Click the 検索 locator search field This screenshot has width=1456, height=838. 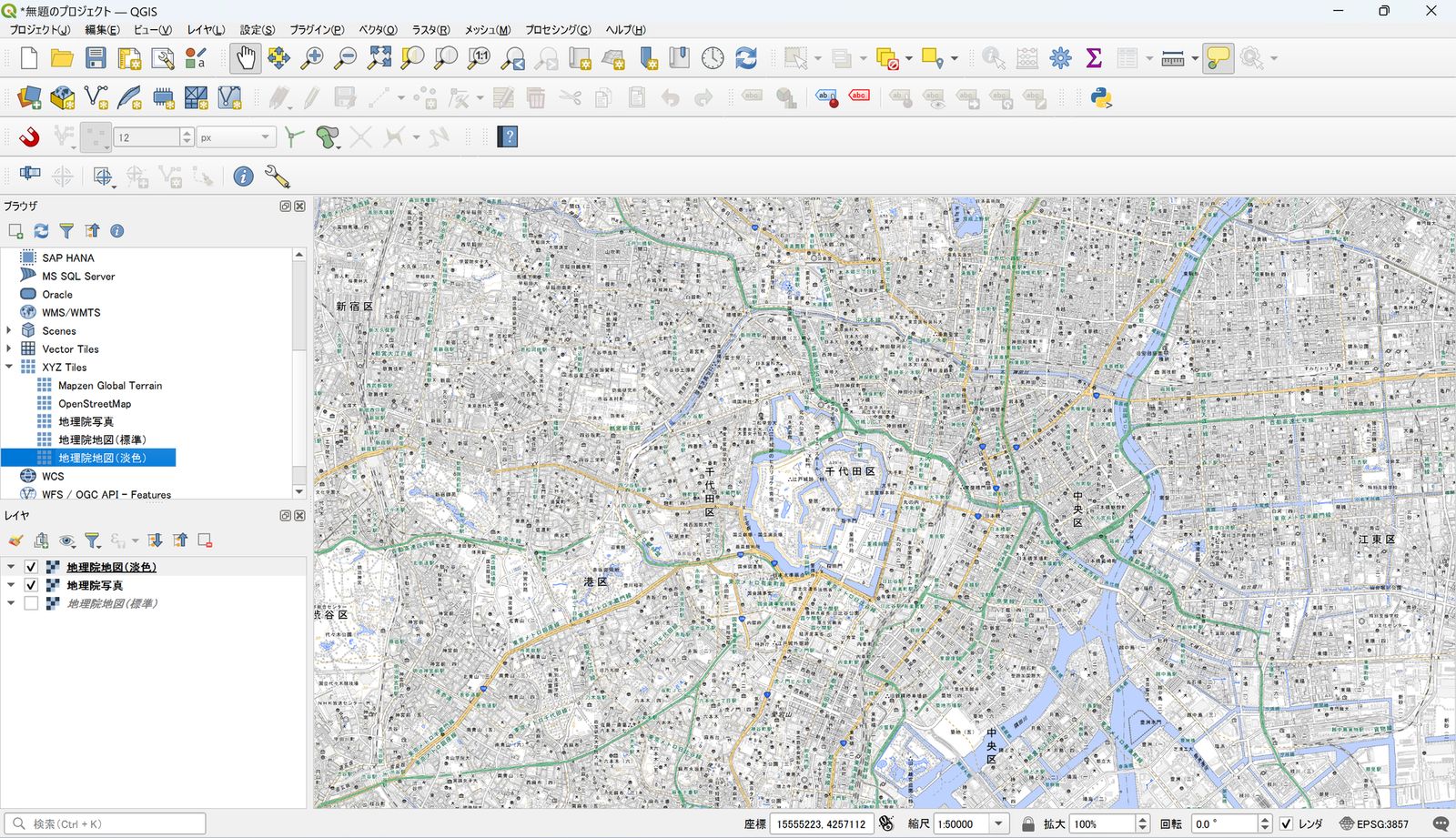[x=105, y=824]
